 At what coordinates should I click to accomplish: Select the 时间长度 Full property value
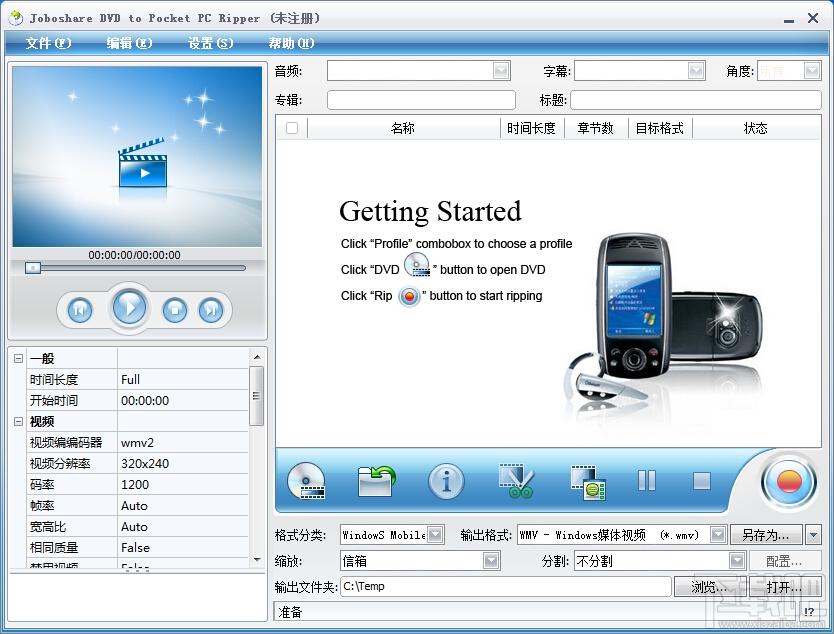pyautogui.click(x=183, y=379)
